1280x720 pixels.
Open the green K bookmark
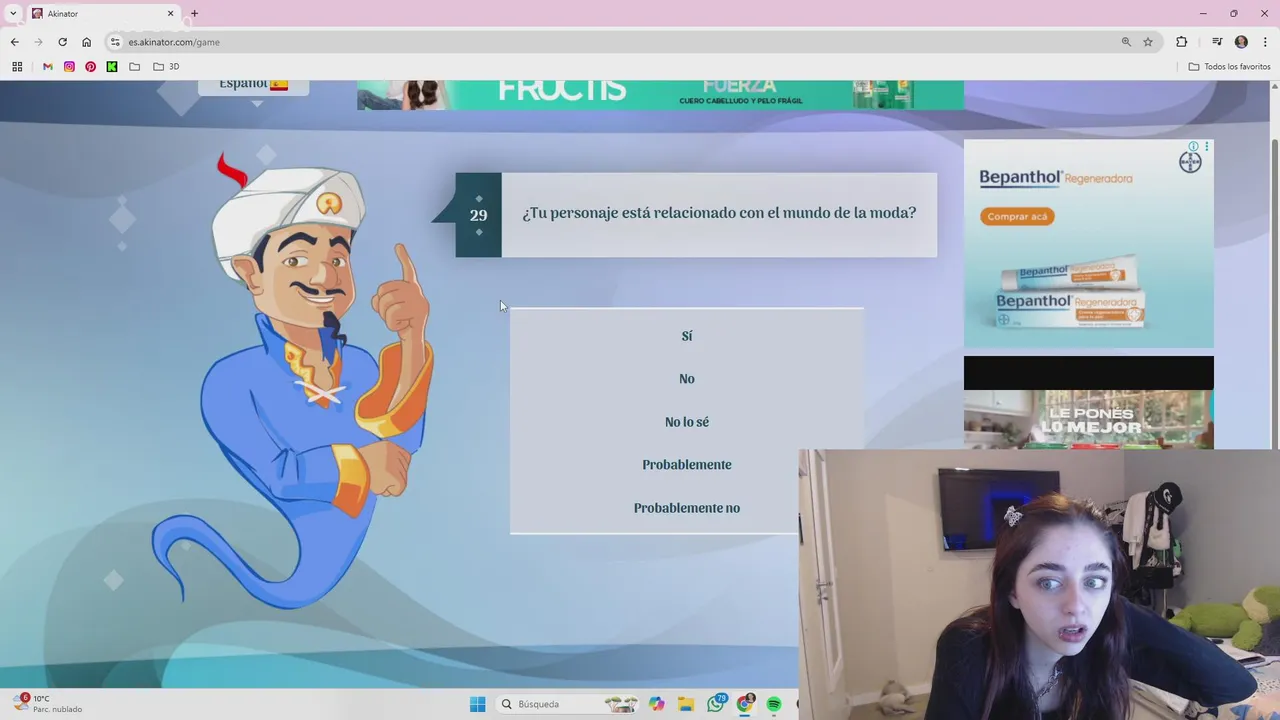pos(112,67)
